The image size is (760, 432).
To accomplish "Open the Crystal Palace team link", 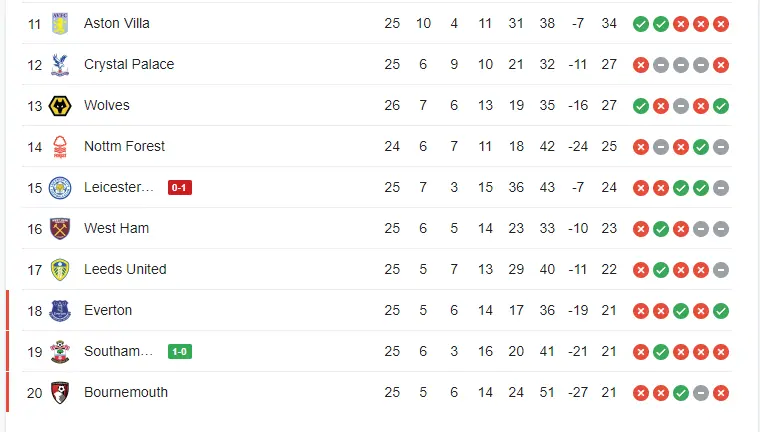I will [129, 64].
